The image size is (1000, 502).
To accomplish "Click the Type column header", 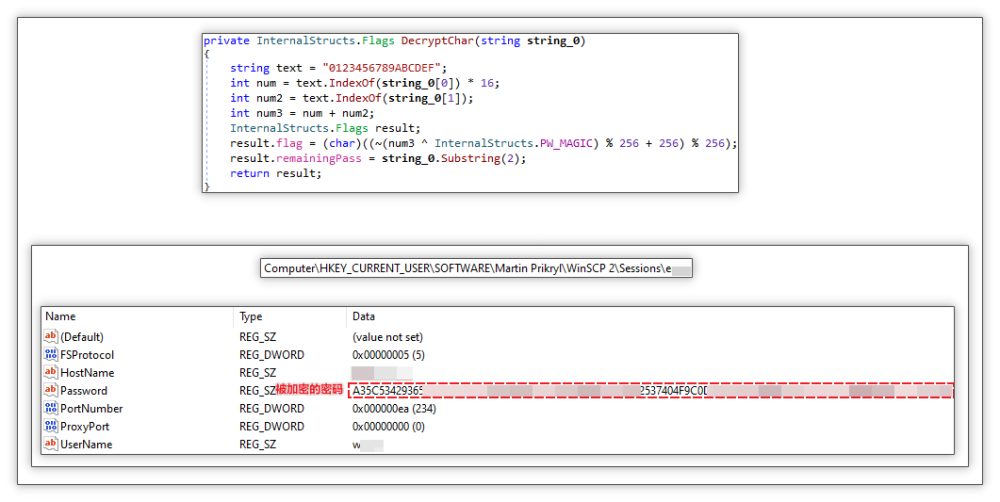I will click(x=251, y=317).
